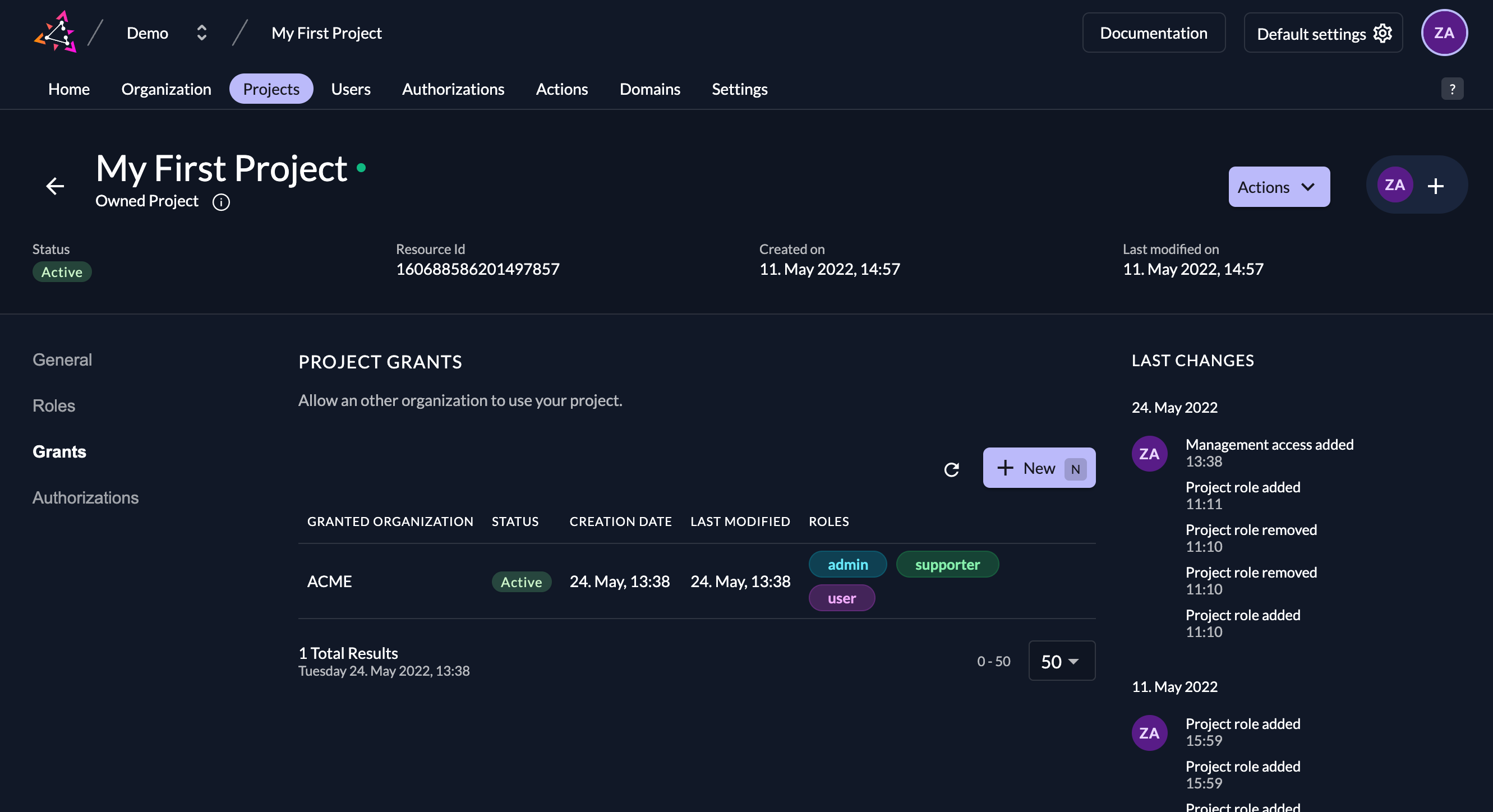Open the Domains navigation tab
1493x812 pixels.
tap(649, 89)
